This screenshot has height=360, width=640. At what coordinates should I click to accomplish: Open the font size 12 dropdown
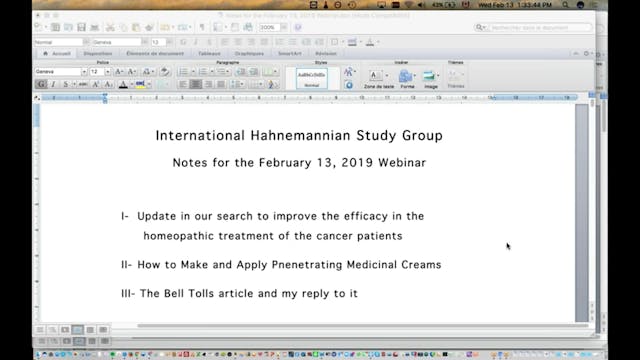click(x=107, y=72)
